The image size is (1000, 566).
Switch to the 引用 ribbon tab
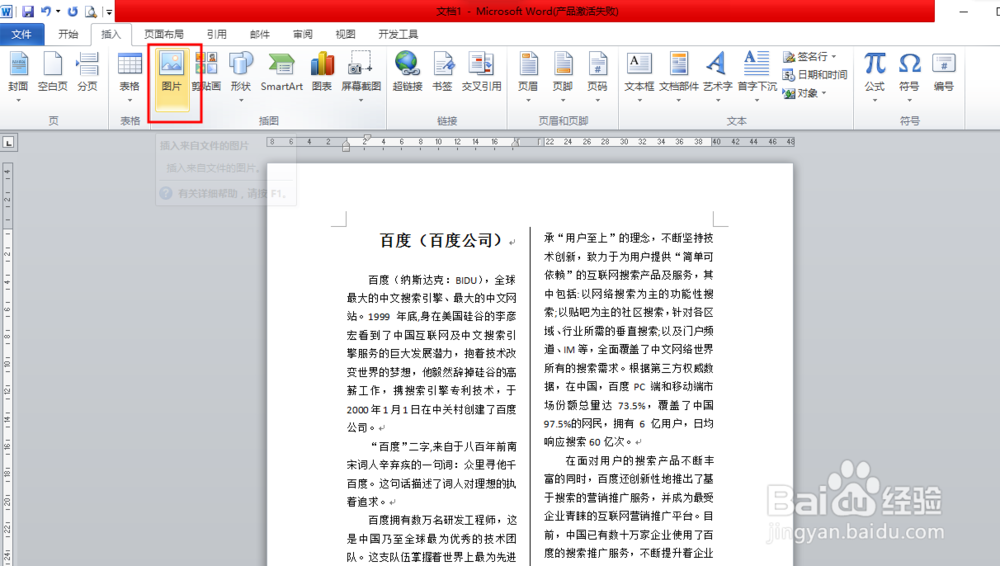217,34
